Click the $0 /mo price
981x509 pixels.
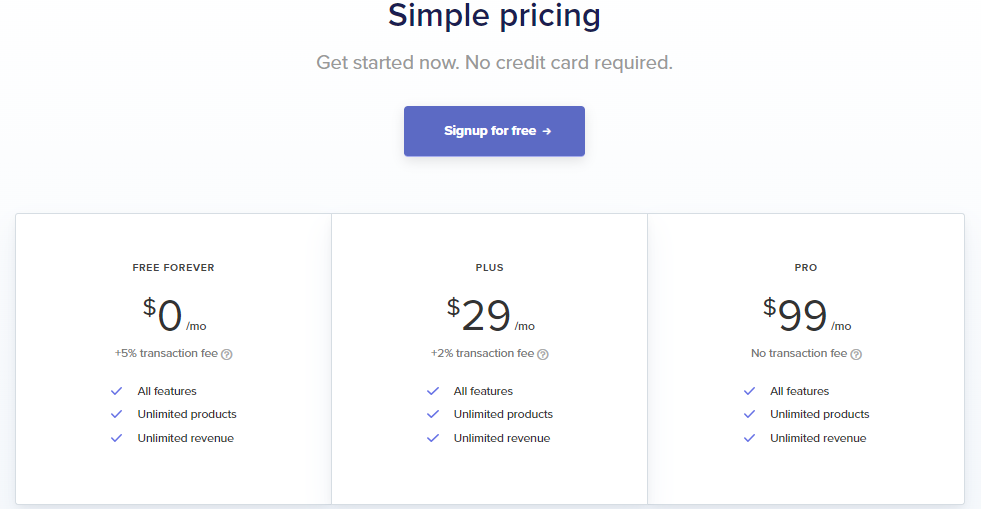[174, 316]
